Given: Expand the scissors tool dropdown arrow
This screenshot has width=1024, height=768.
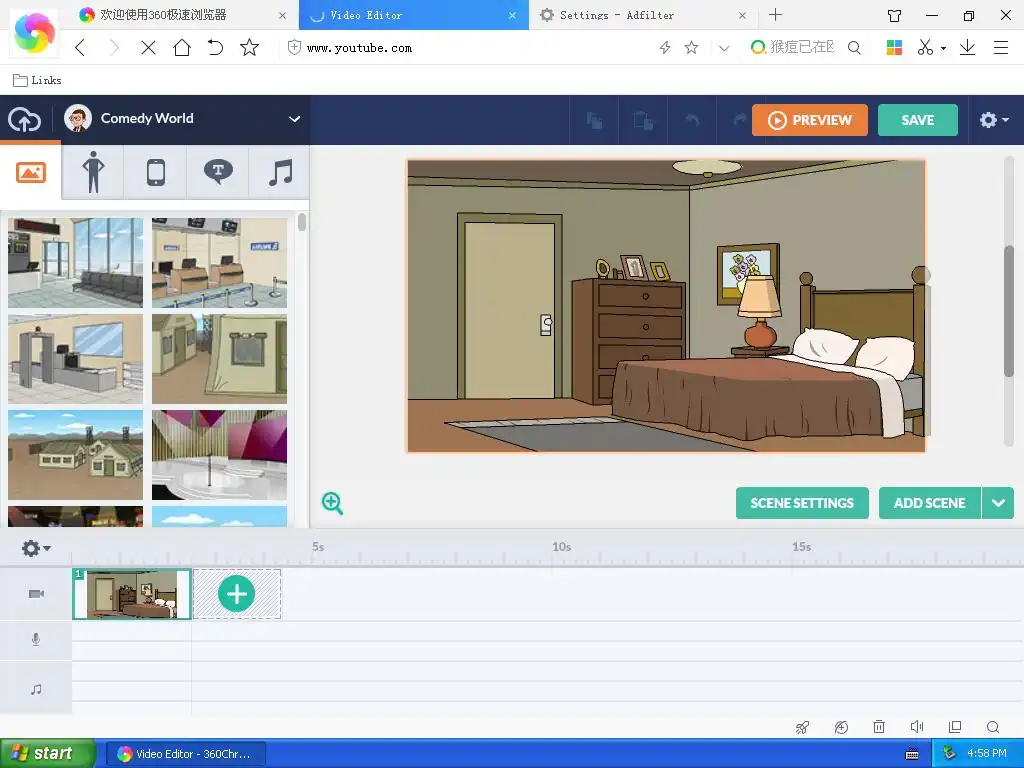Looking at the screenshot, I should point(943,48).
